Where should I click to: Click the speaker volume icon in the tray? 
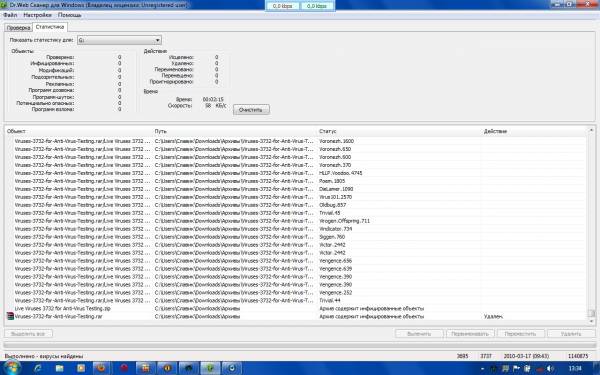pos(549,368)
